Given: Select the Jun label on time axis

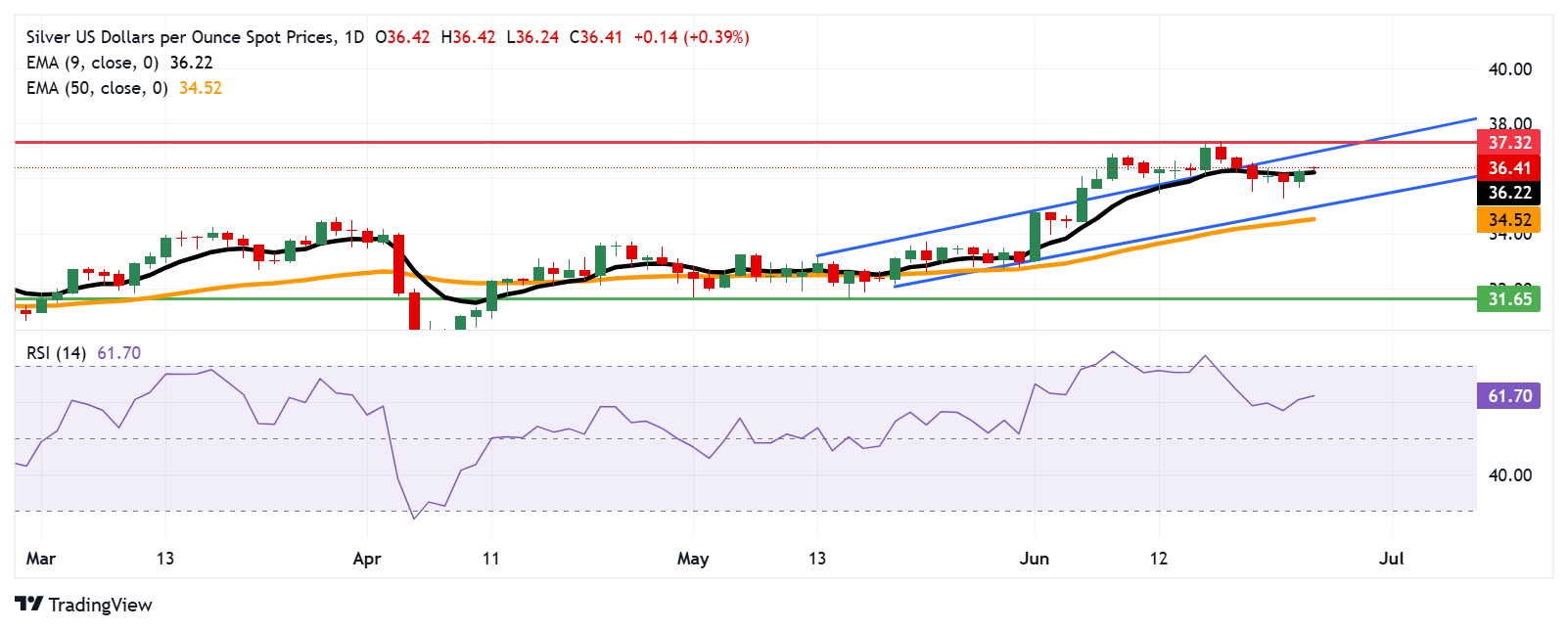Looking at the screenshot, I should (1034, 559).
